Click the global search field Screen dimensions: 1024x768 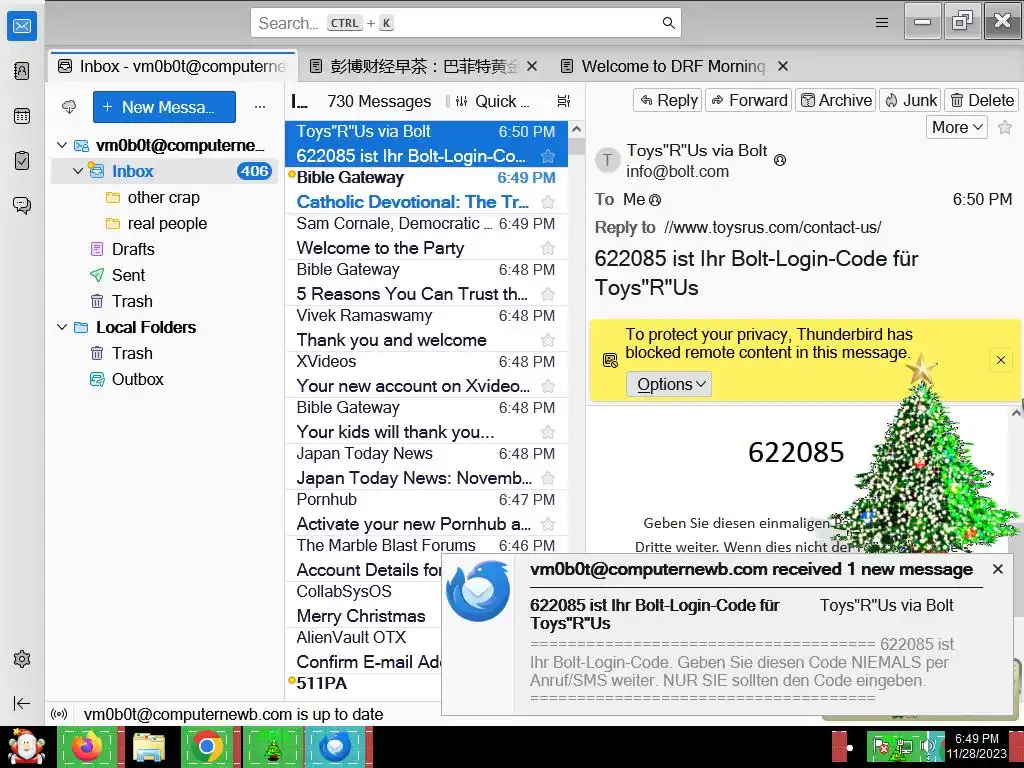pos(466,23)
